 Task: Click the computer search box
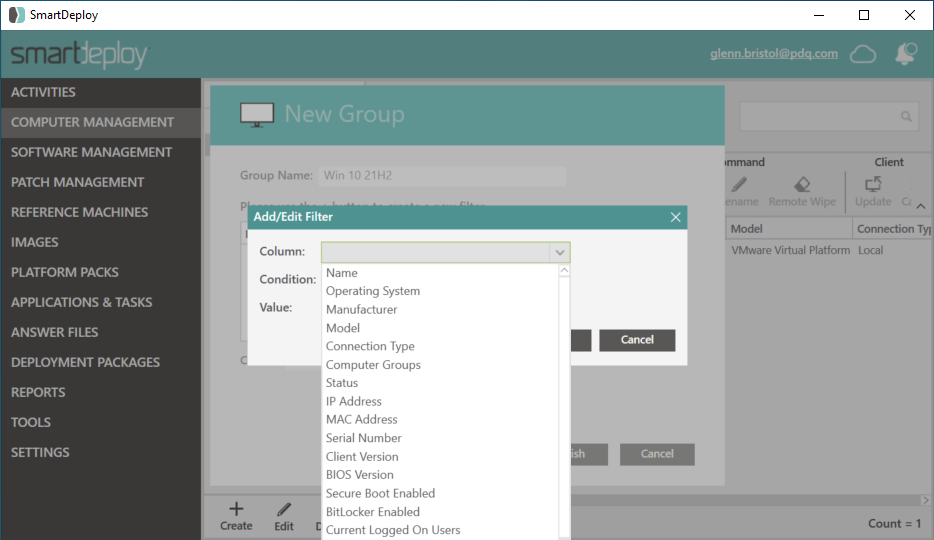(829, 116)
